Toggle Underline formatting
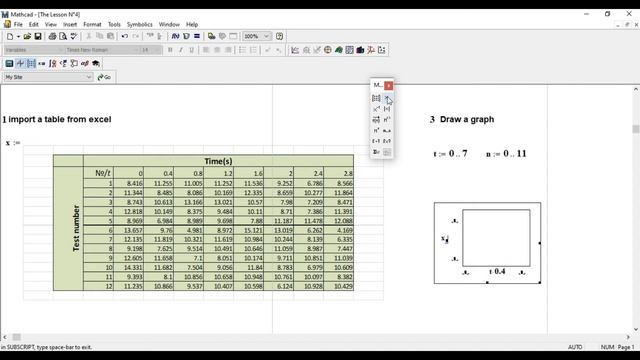The width and height of the screenshot is (640, 360). point(191,50)
